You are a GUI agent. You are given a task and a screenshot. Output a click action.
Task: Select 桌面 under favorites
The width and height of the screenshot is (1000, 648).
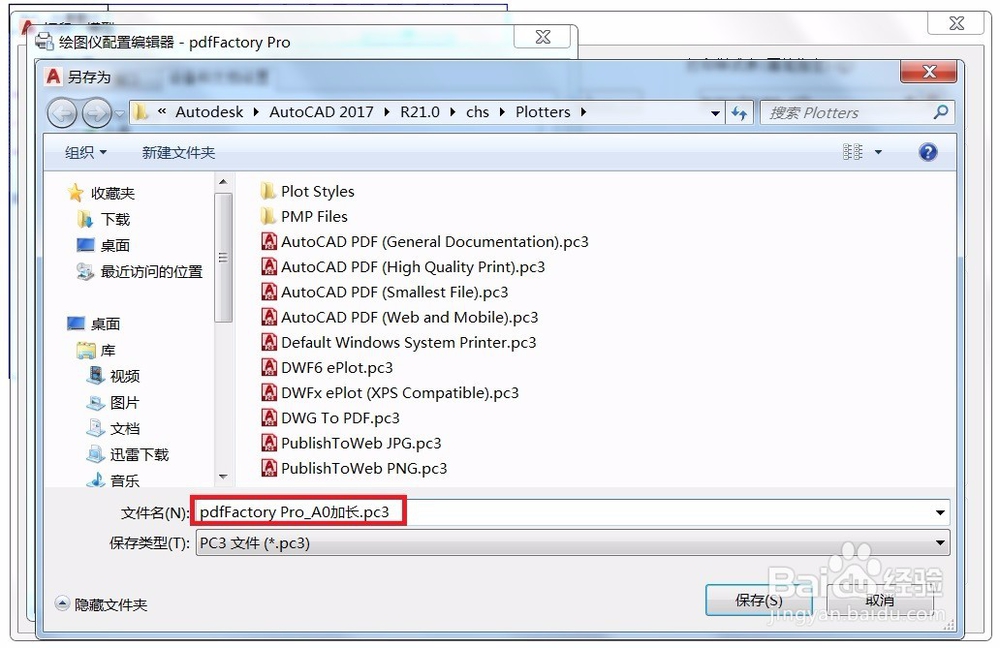[103, 245]
